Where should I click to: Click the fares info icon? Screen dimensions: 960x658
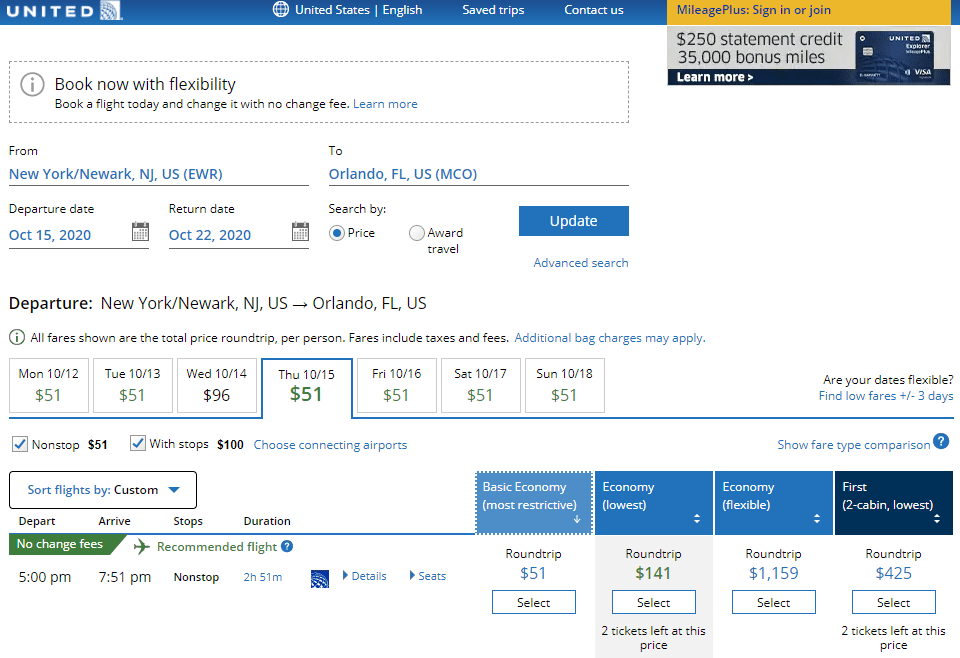coord(17,337)
